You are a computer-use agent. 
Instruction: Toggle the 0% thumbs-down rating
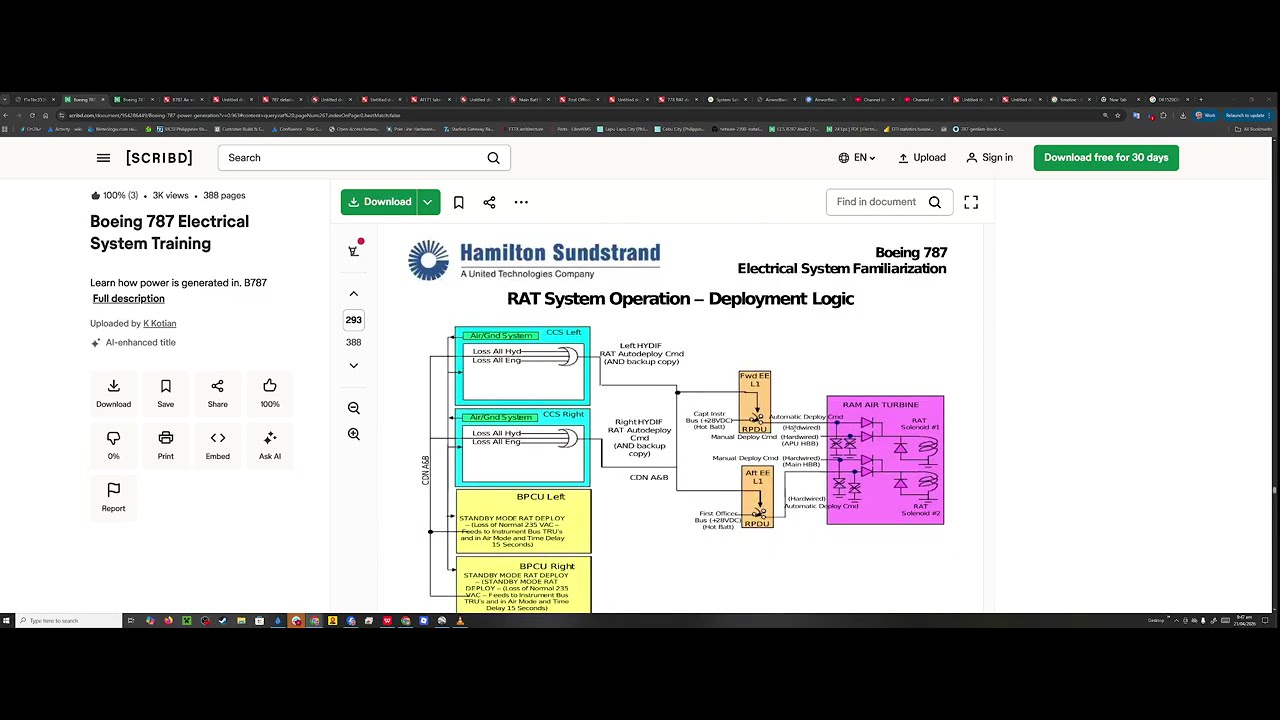(x=113, y=446)
